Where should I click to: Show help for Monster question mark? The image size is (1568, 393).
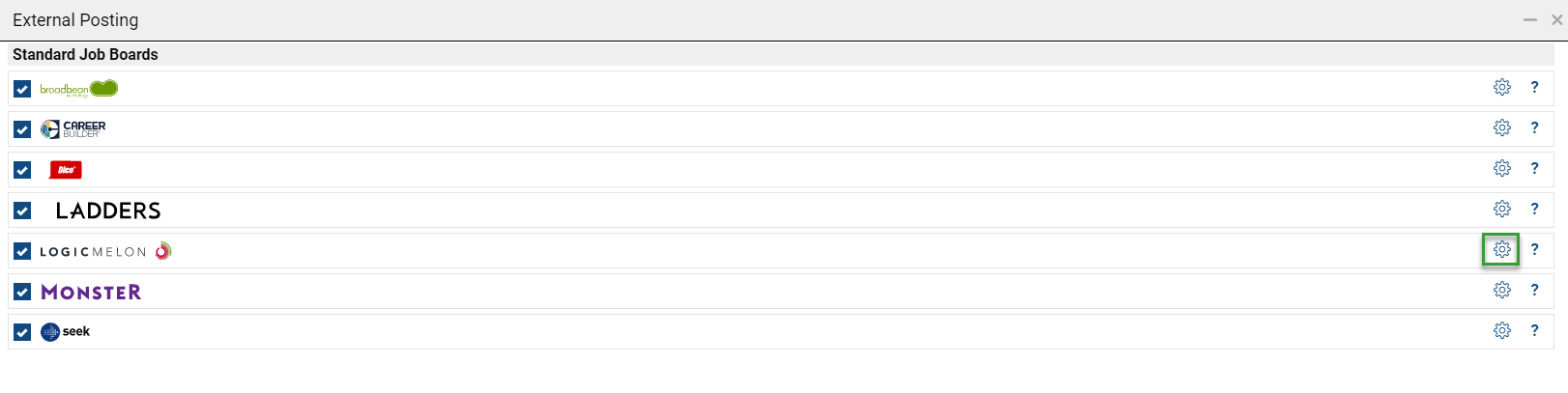[1534, 290]
